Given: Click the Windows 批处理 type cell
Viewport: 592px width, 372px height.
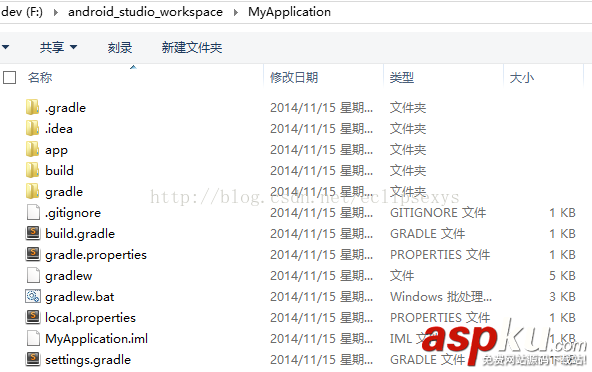Looking at the screenshot, I should [x=441, y=297].
